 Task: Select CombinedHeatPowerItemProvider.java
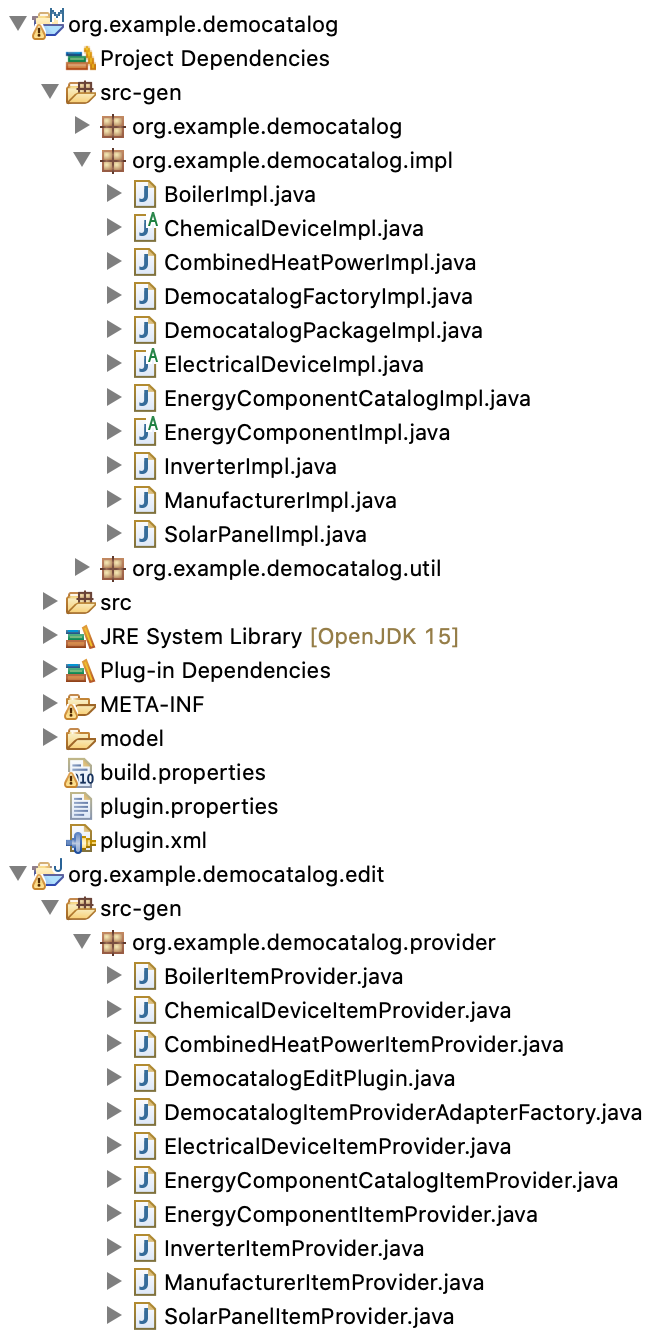(x=364, y=1044)
